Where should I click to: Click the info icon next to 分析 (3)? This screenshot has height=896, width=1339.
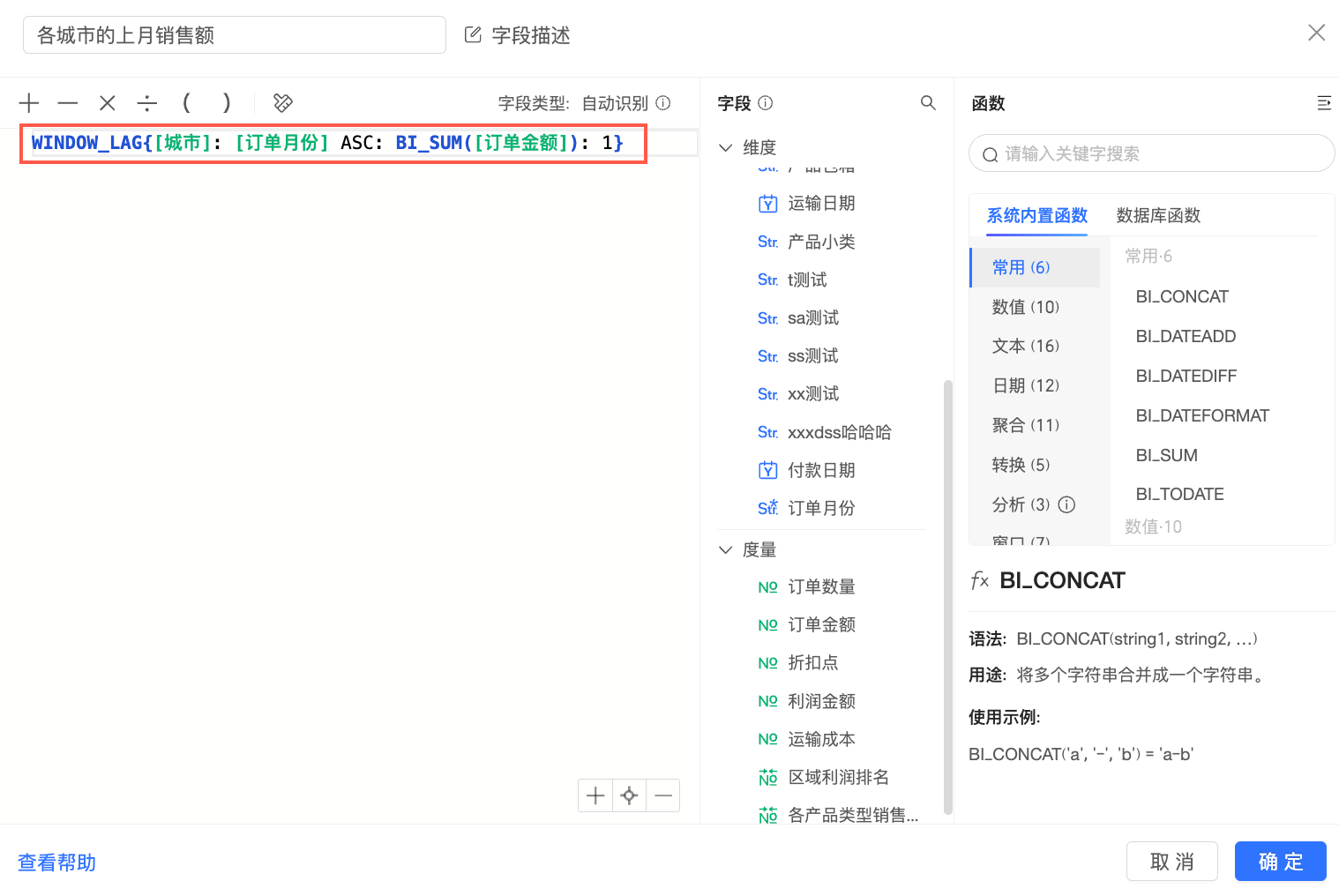(1066, 504)
